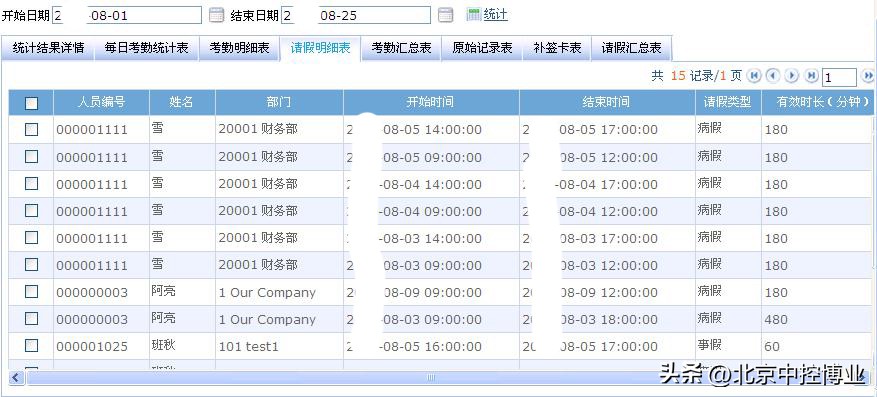Image resolution: width=877 pixels, height=397 pixels.
Task: Tick checkbox for 阿亮 row starting 08-09 09:00:00
Action: (x=31, y=291)
